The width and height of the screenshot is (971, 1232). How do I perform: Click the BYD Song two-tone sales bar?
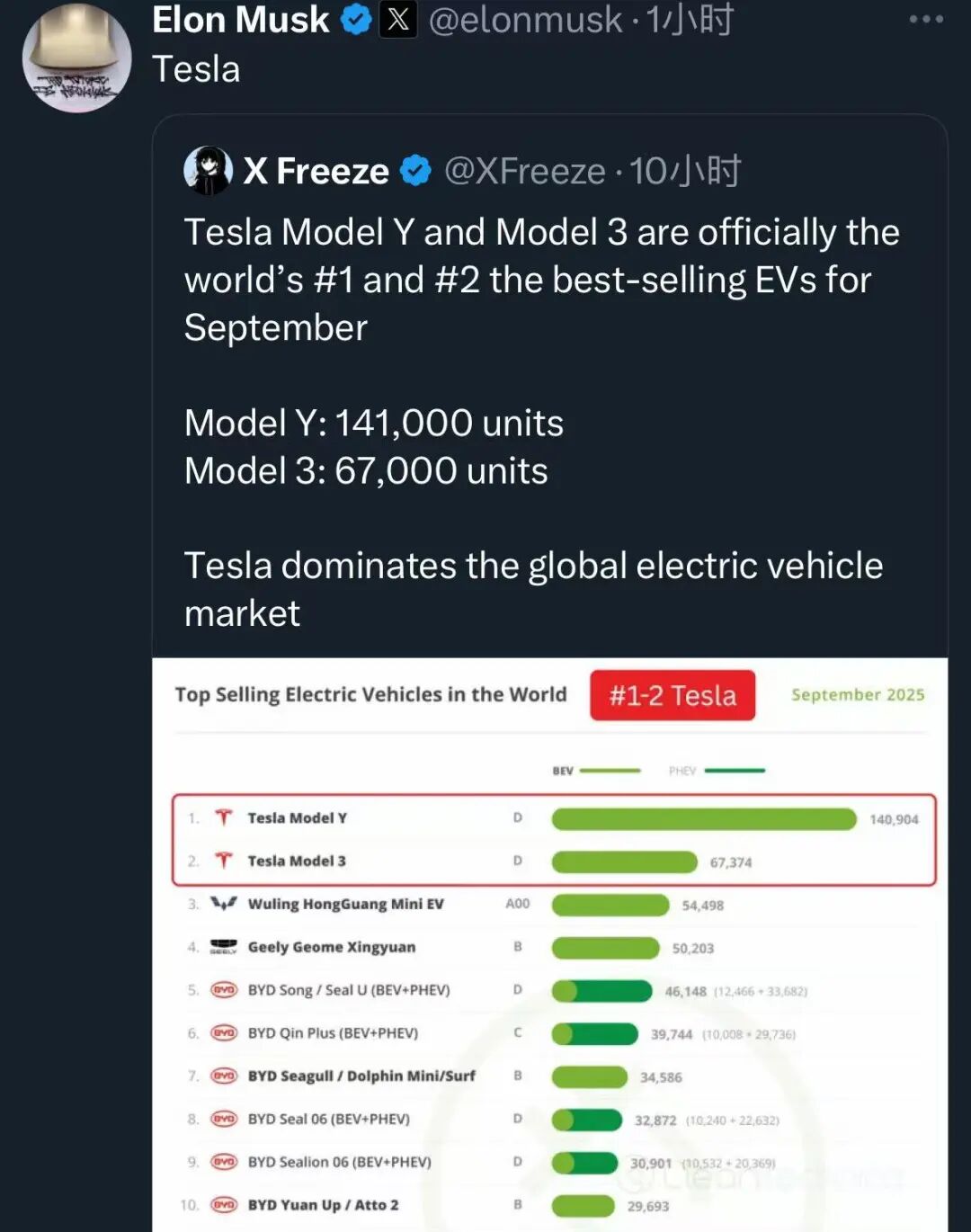coord(601,991)
